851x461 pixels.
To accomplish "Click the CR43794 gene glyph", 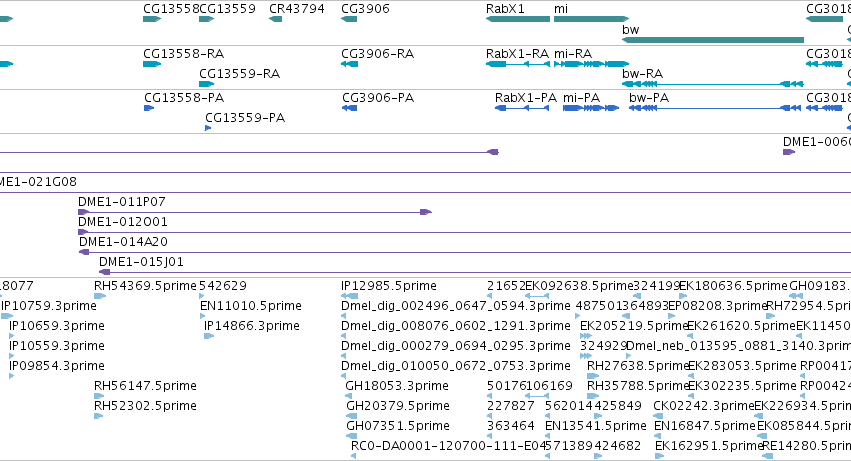I will pos(275,19).
